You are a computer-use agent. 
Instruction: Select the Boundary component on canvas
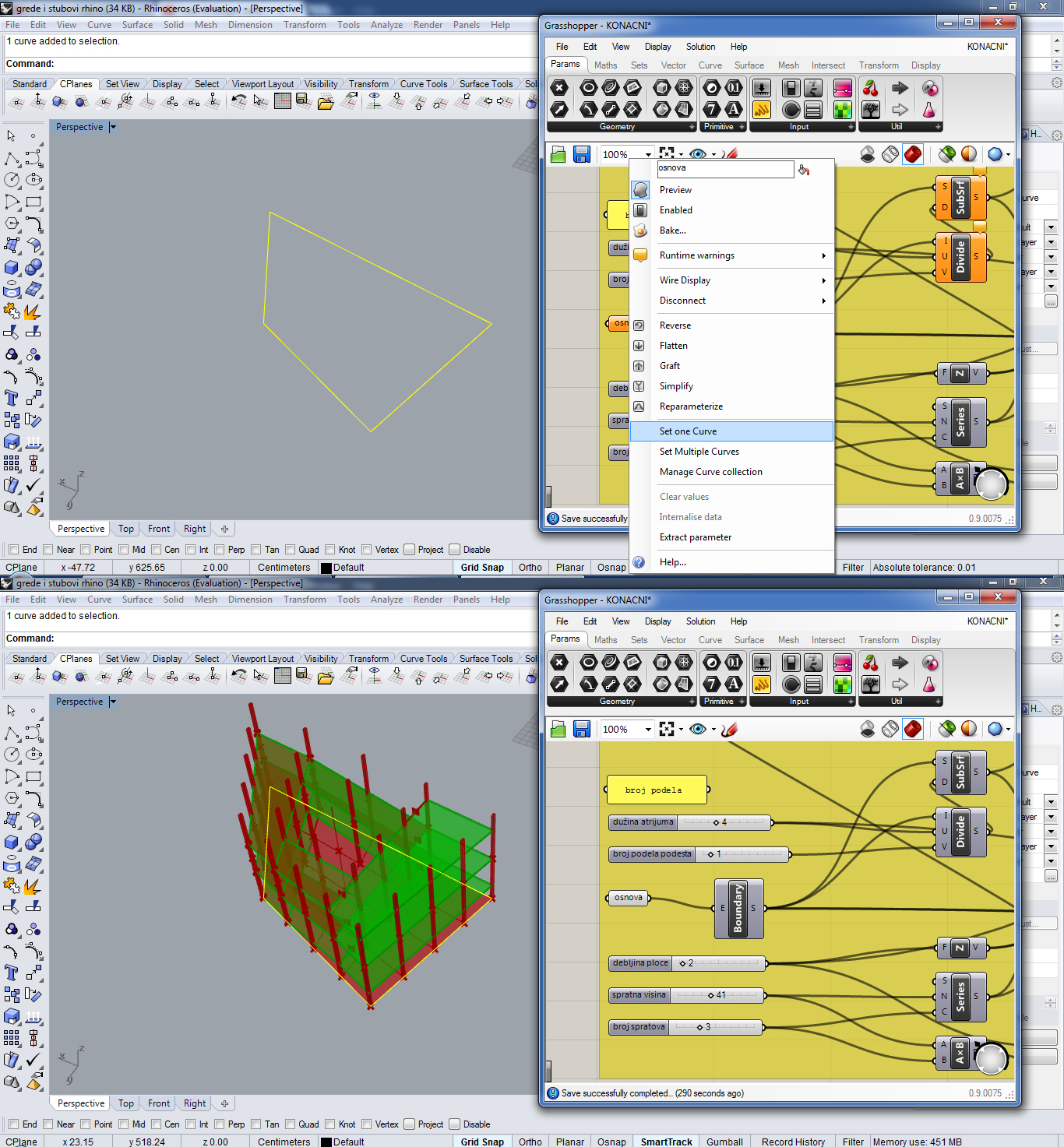738,908
